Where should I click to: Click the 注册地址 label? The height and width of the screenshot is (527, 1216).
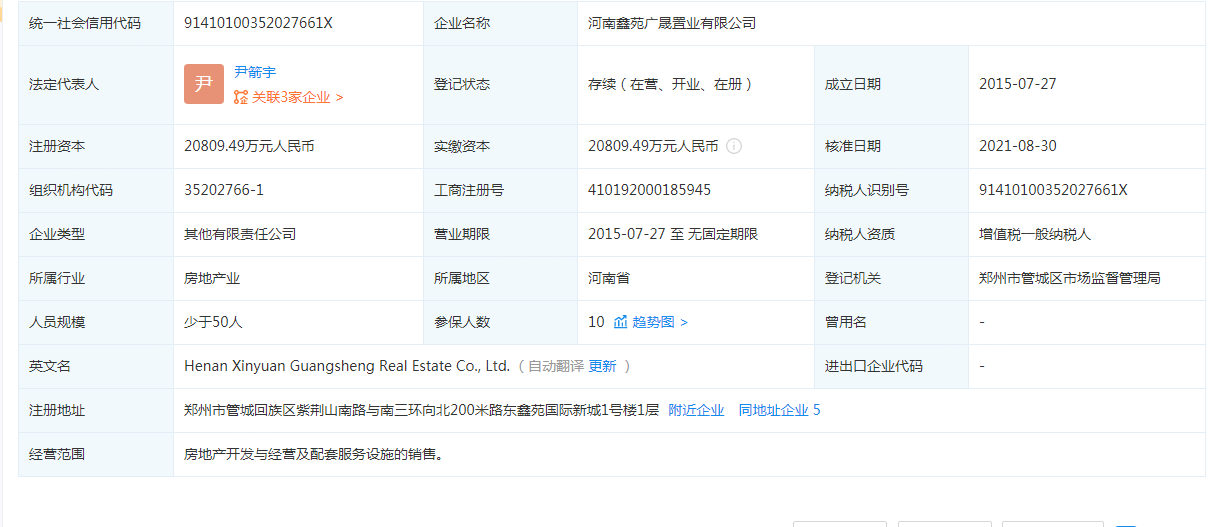(x=57, y=410)
